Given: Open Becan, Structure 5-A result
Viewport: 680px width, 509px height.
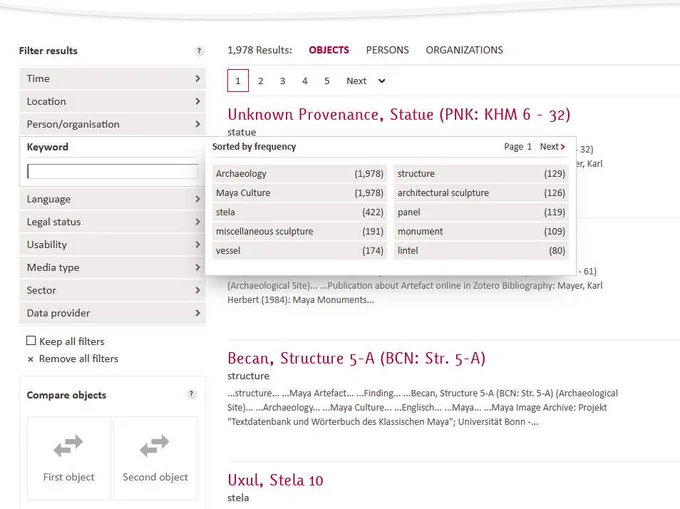Looking at the screenshot, I should coord(356,358).
